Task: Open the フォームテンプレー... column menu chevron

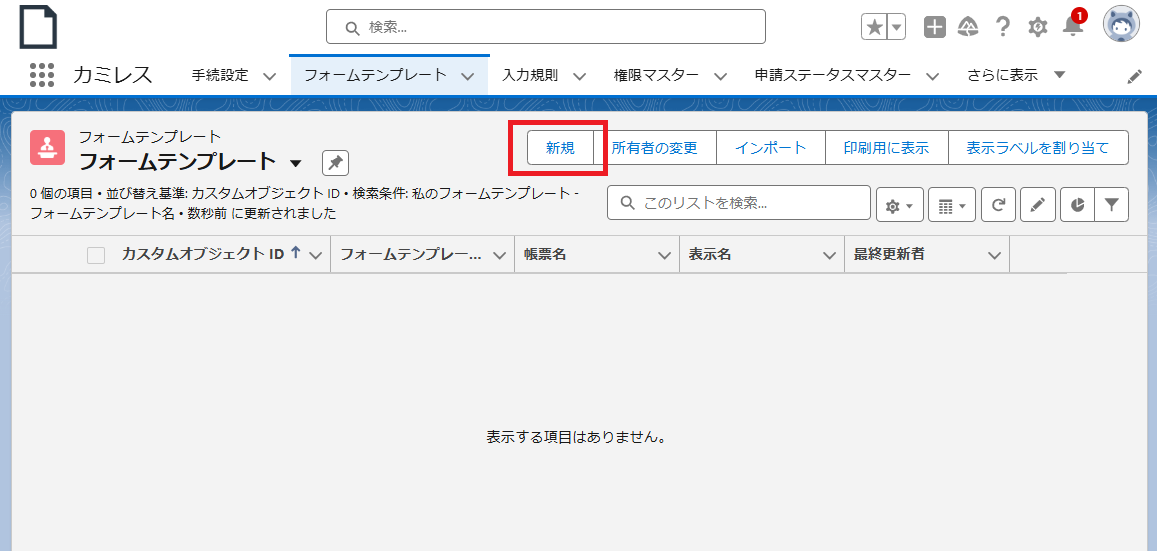Action: click(x=500, y=255)
